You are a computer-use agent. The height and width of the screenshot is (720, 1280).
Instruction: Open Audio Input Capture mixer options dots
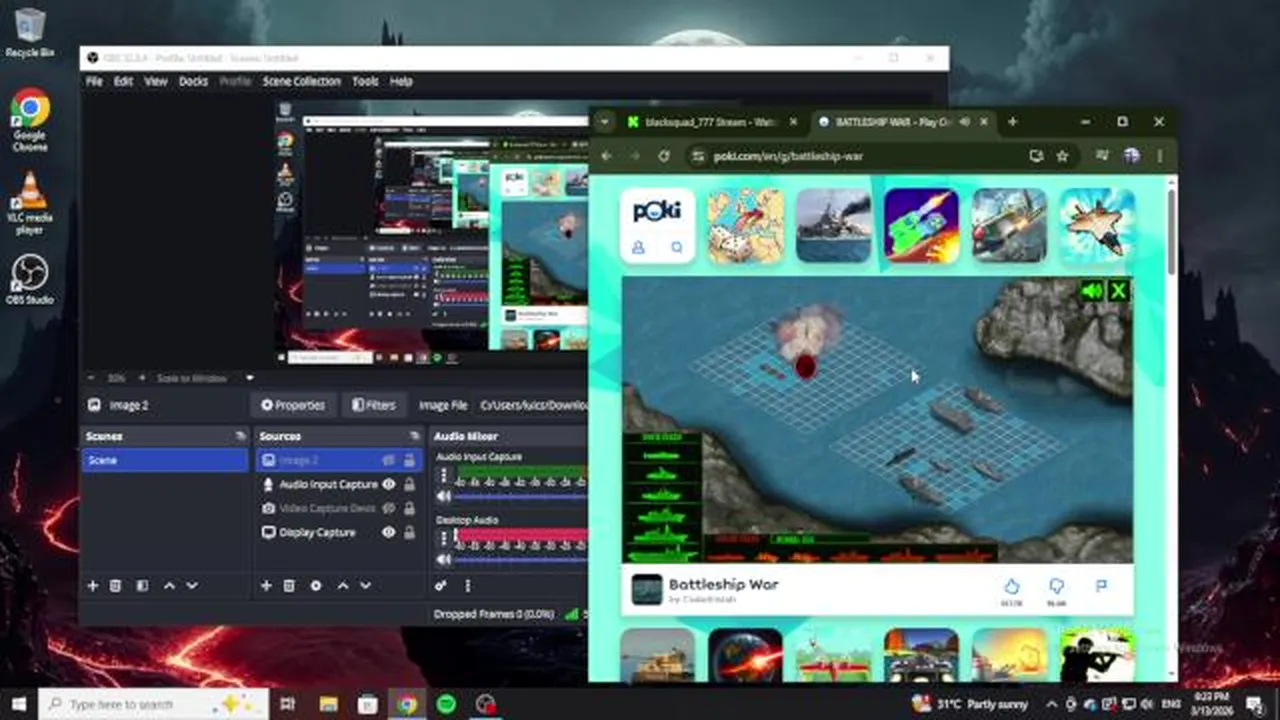pyautogui.click(x=443, y=476)
